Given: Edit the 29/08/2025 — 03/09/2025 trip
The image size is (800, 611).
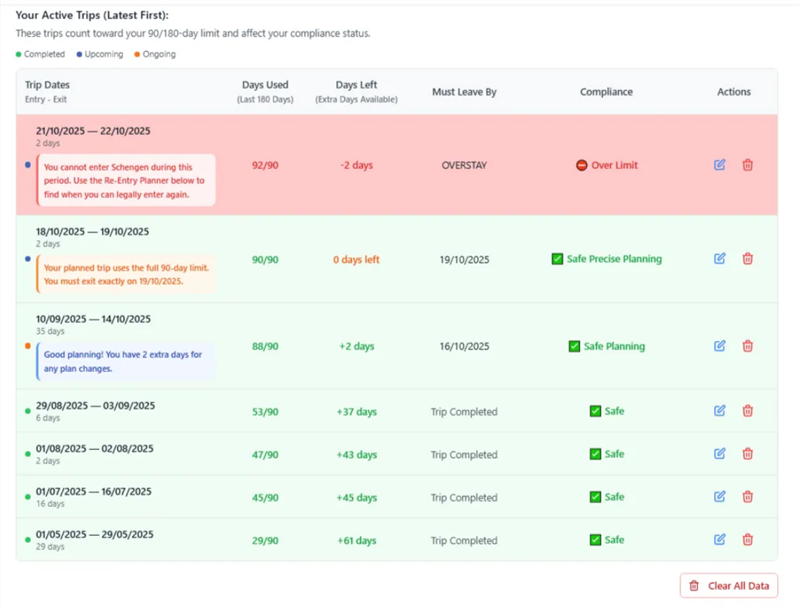Looking at the screenshot, I should click(x=720, y=411).
